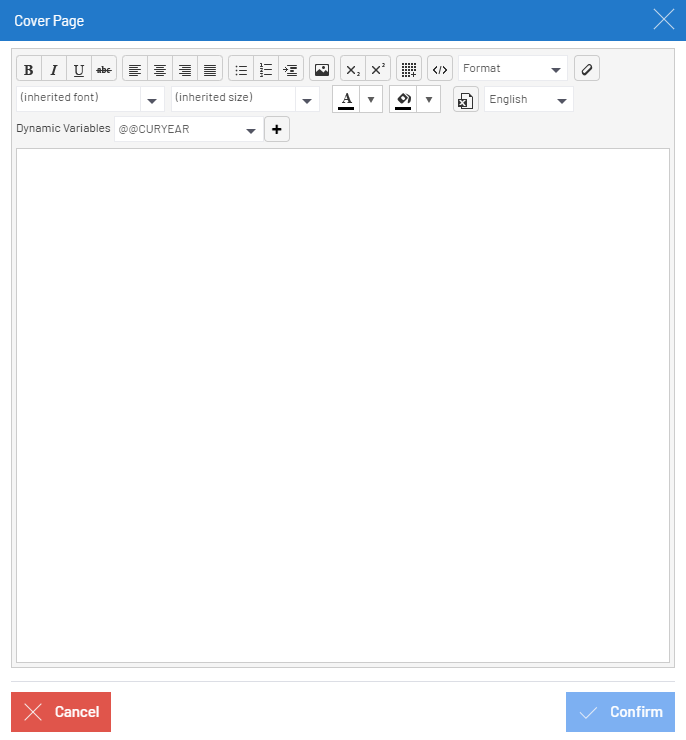Image resolution: width=686 pixels, height=740 pixels.
Task: Apply strikethrough to text
Action: pos(104,69)
